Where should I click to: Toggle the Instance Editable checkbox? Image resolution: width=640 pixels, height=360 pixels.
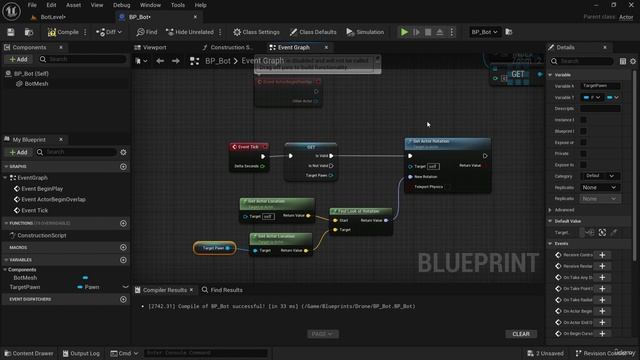tap(583, 120)
